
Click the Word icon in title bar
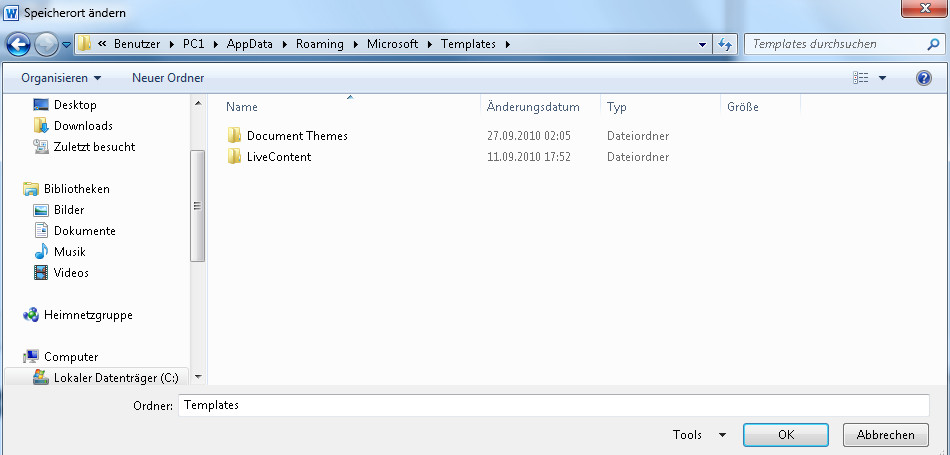point(11,12)
